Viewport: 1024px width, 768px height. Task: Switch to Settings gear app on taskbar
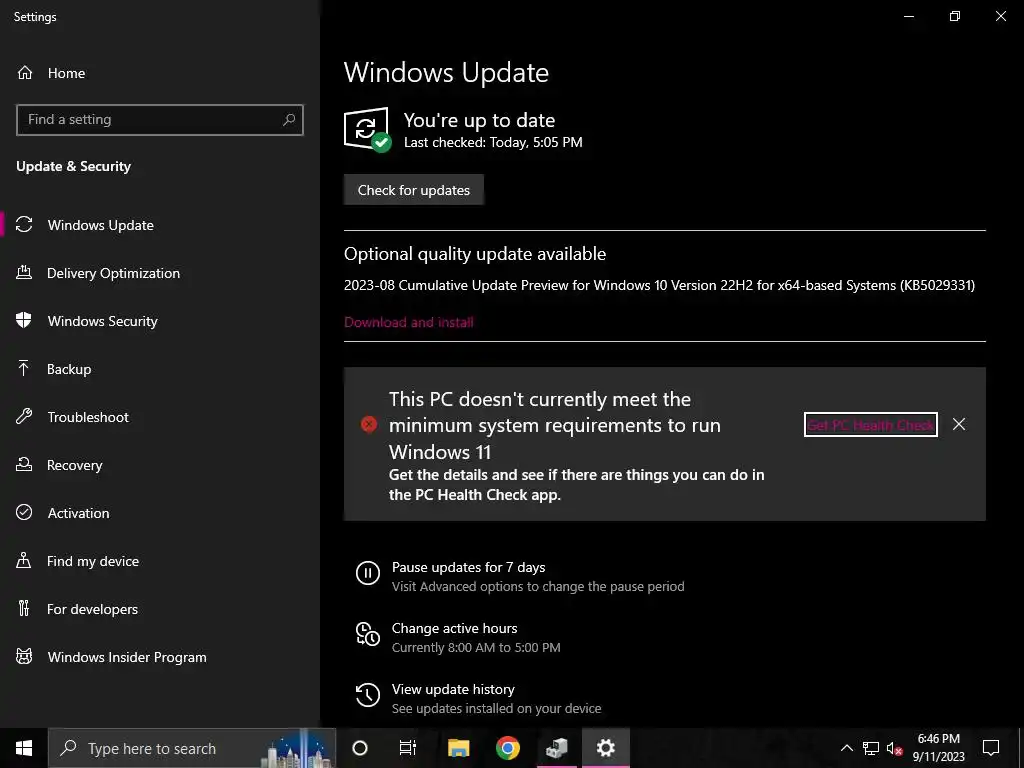(605, 748)
